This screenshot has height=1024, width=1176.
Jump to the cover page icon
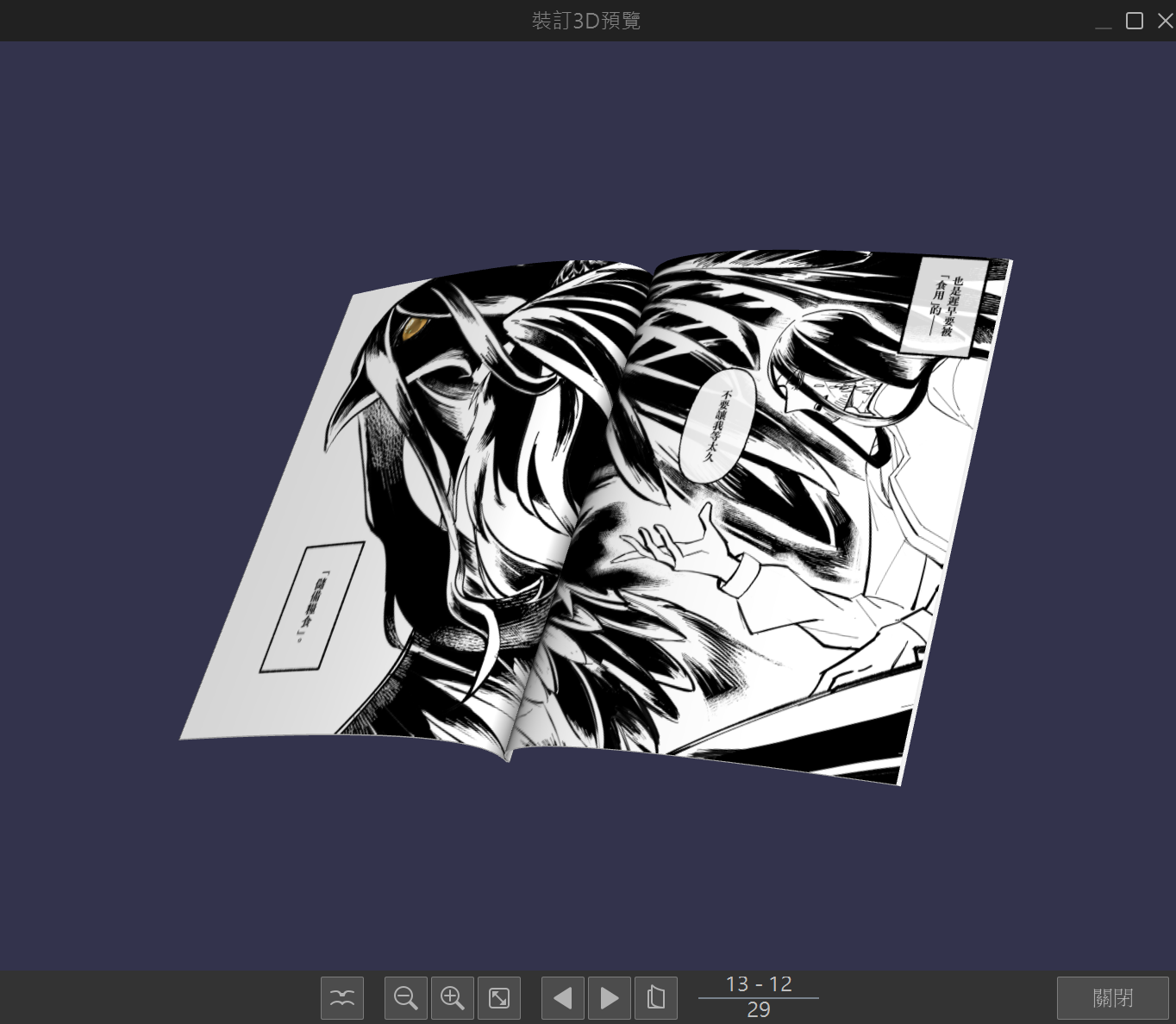pos(656,998)
